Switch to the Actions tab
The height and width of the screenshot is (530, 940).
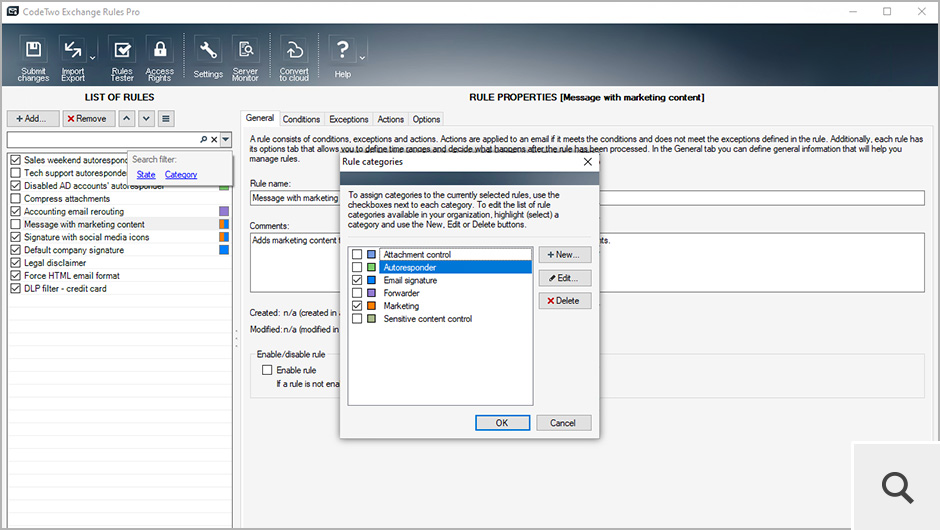tap(390, 119)
